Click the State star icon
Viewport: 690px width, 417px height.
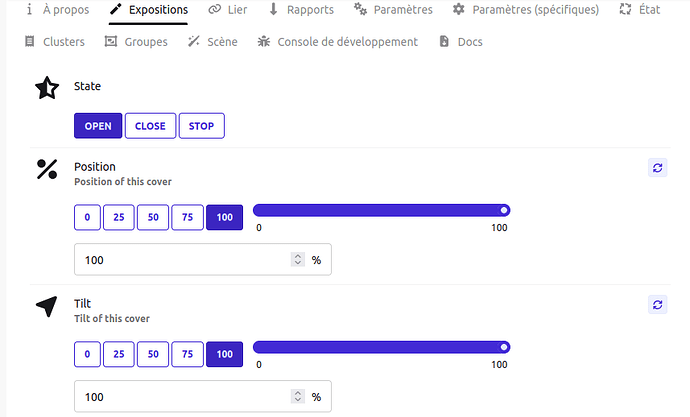pyautogui.click(x=47, y=88)
